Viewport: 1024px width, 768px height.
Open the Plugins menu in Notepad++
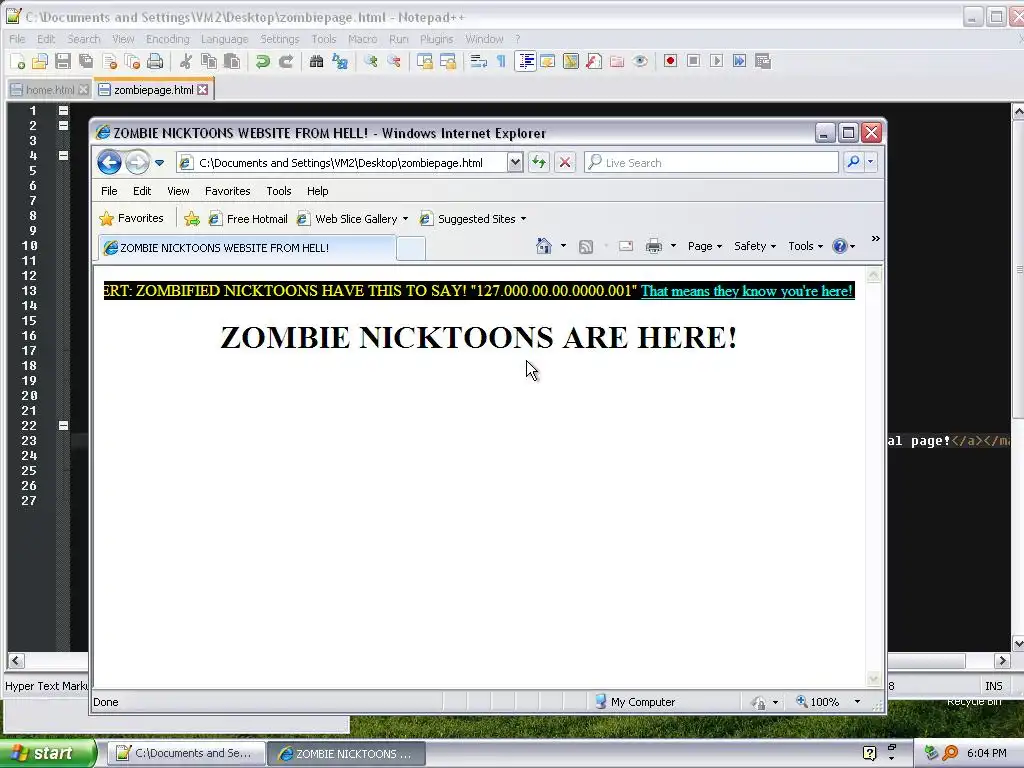coord(436,39)
